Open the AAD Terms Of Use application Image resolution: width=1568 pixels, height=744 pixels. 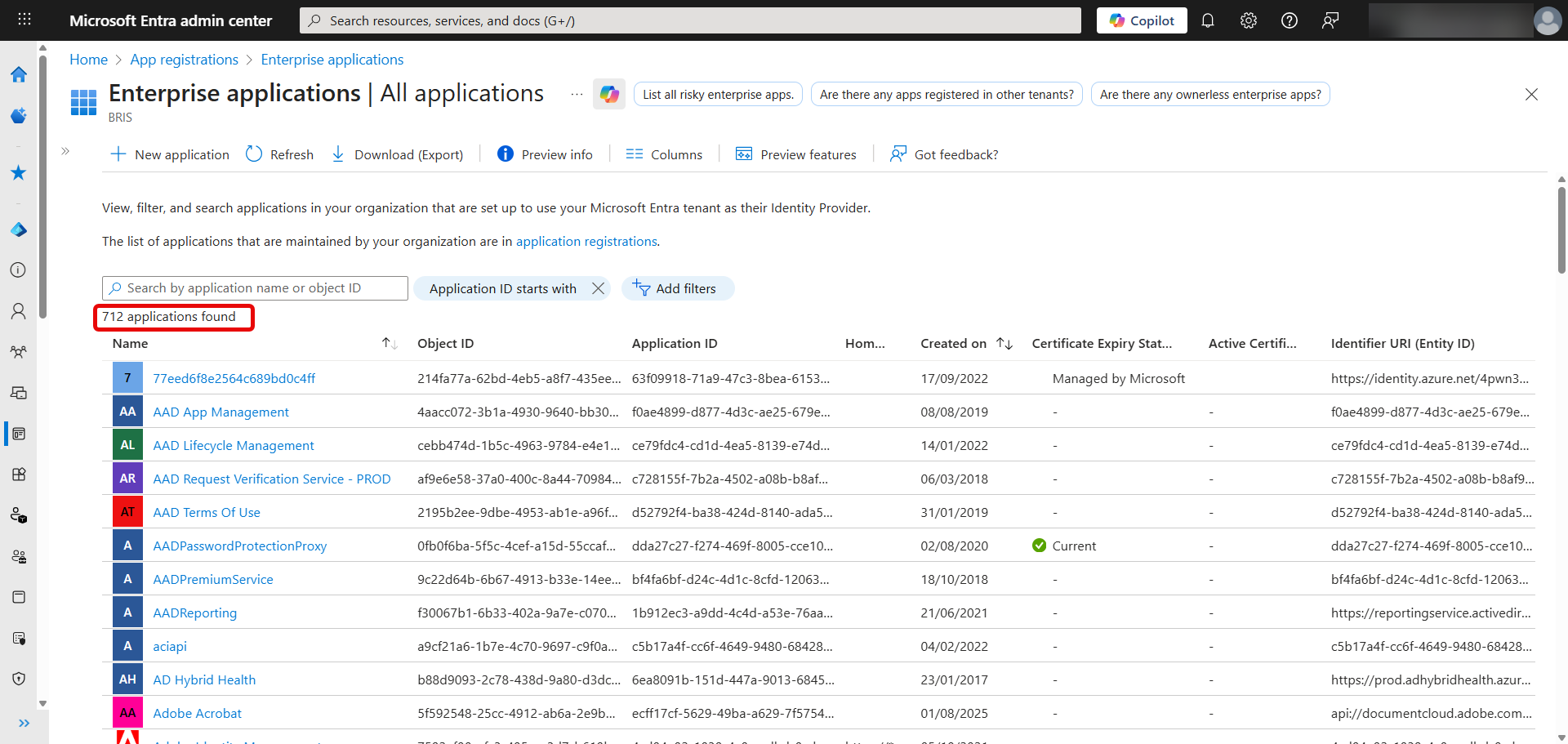click(206, 512)
